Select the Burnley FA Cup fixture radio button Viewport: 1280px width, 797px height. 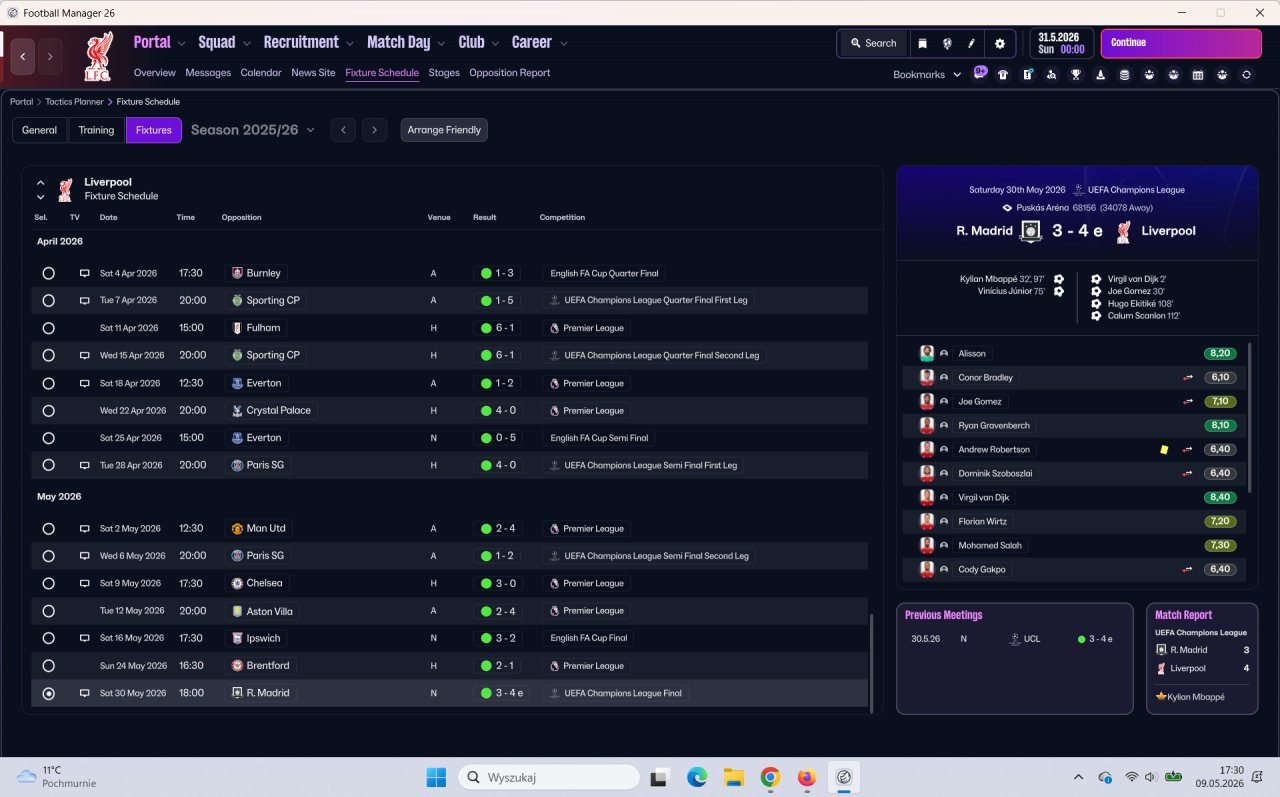pyautogui.click(x=48, y=273)
